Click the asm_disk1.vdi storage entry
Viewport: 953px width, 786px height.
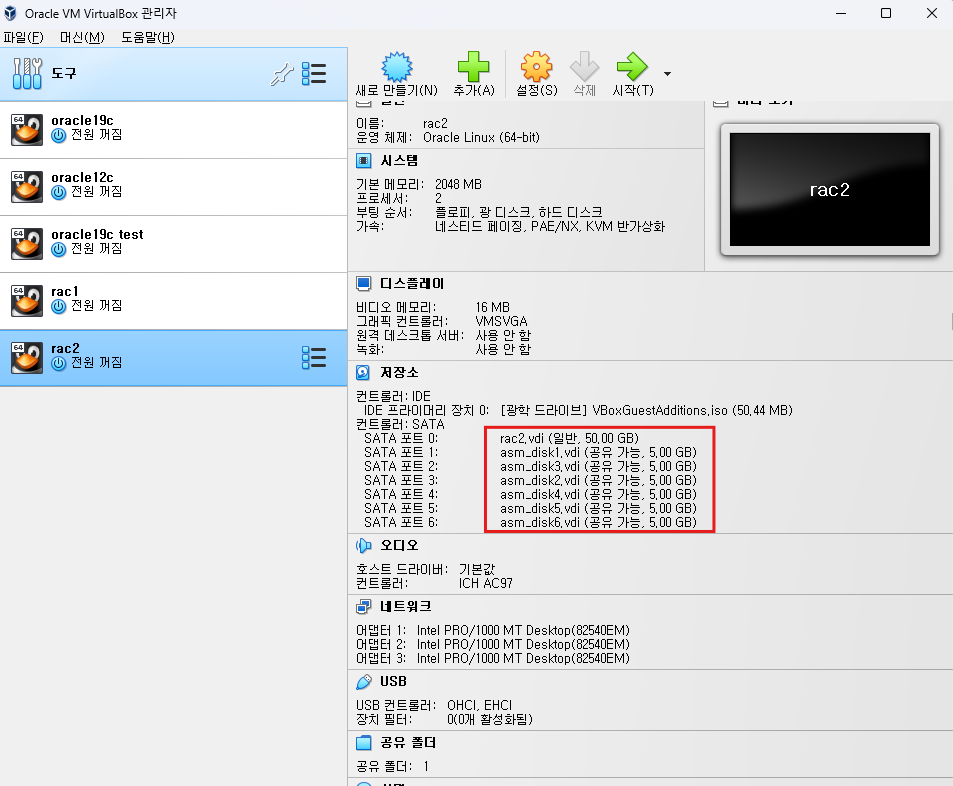pyautogui.click(x=598, y=452)
